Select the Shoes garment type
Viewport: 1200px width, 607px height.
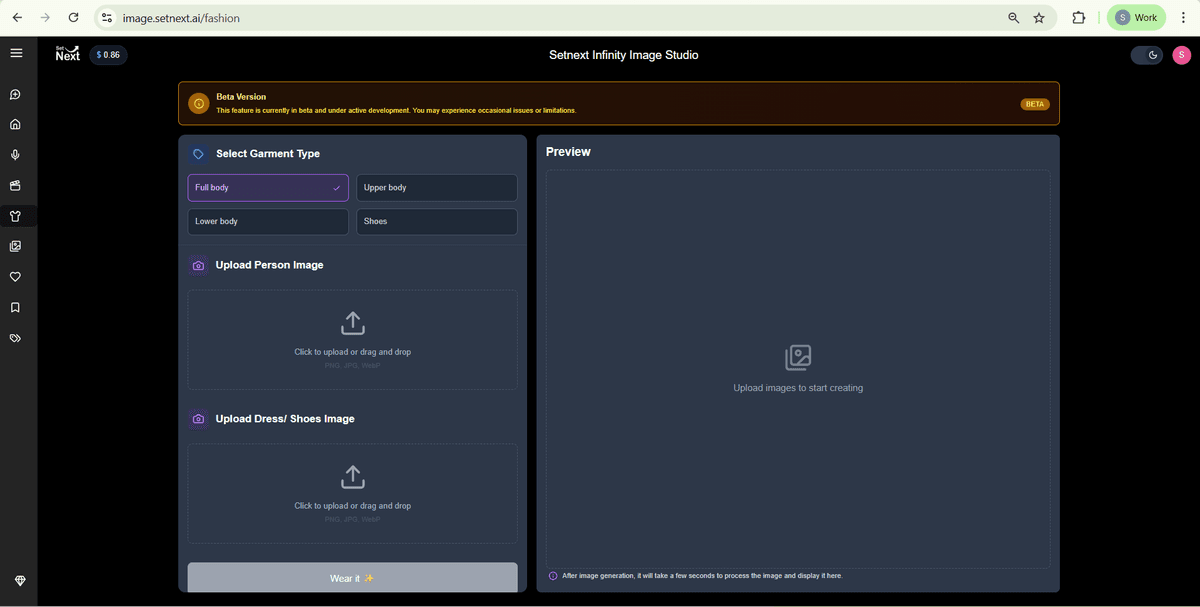tap(437, 222)
